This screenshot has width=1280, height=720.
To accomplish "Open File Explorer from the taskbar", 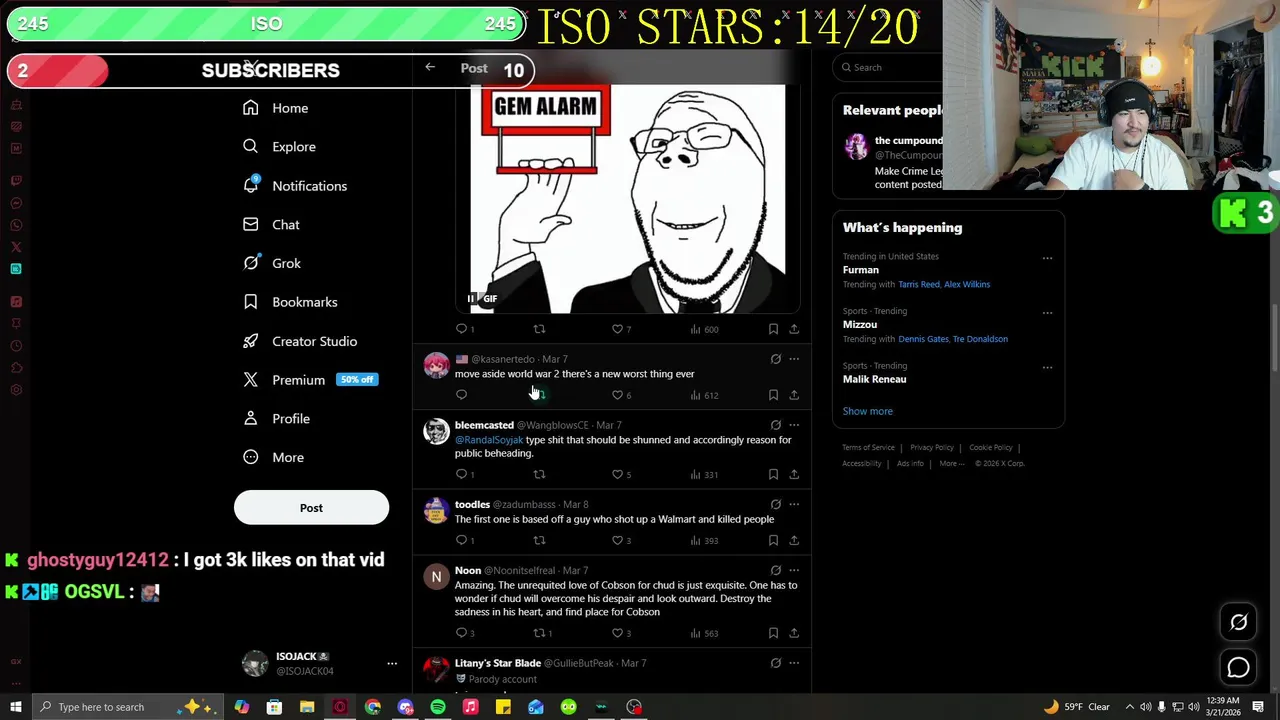I will [307, 707].
